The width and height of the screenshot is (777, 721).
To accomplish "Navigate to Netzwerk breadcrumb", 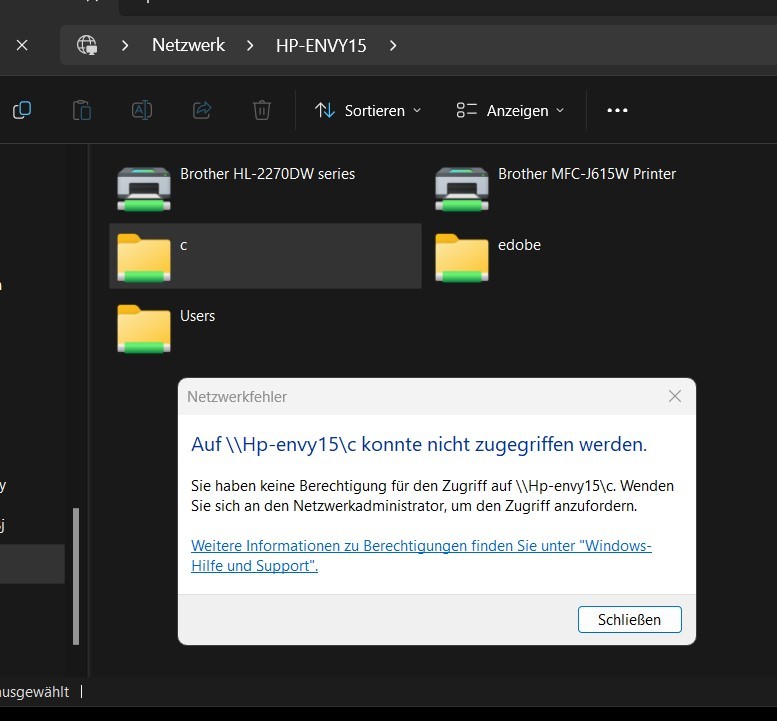I will 188,45.
